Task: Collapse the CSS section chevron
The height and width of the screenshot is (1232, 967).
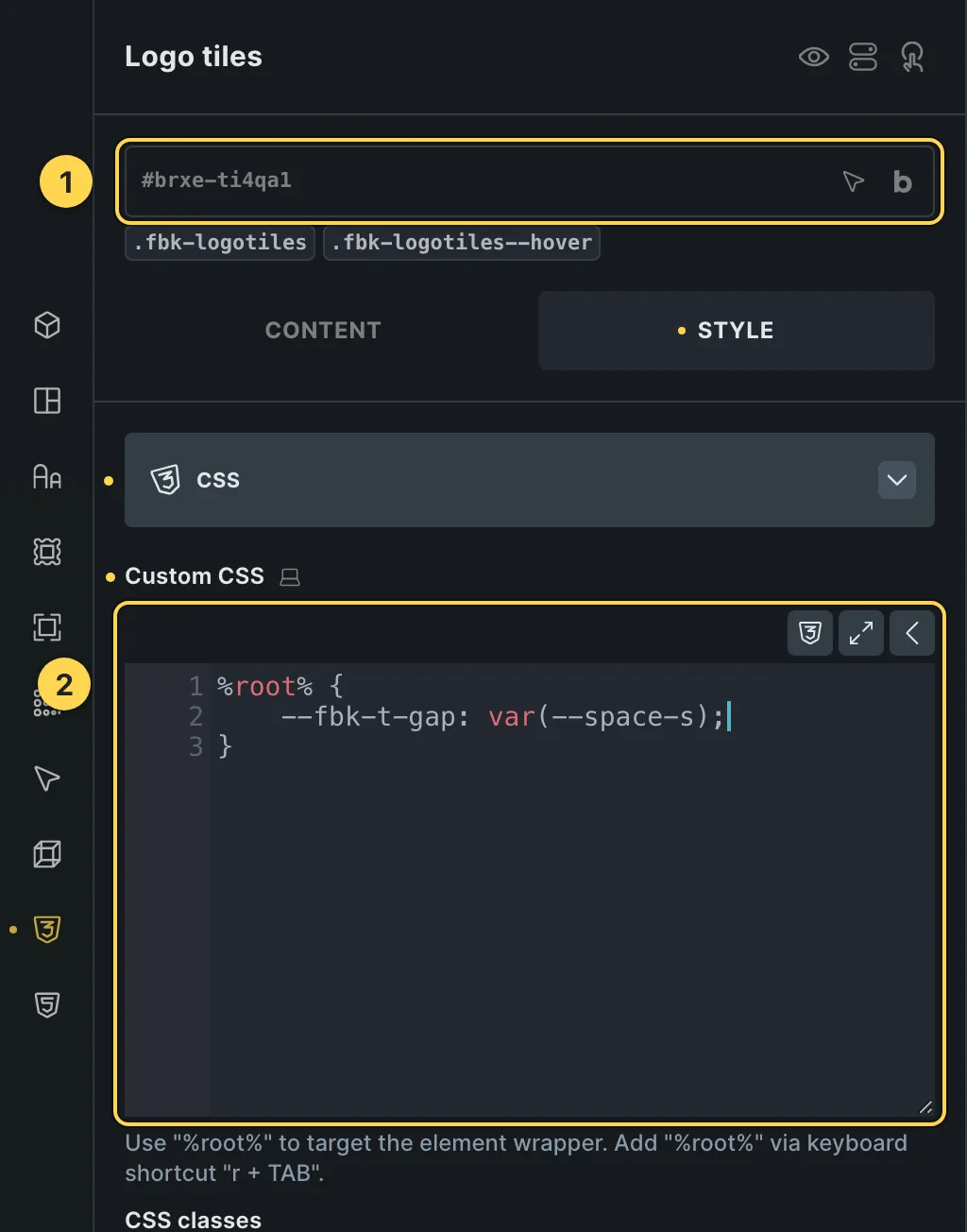Action: pyautogui.click(x=897, y=480)
